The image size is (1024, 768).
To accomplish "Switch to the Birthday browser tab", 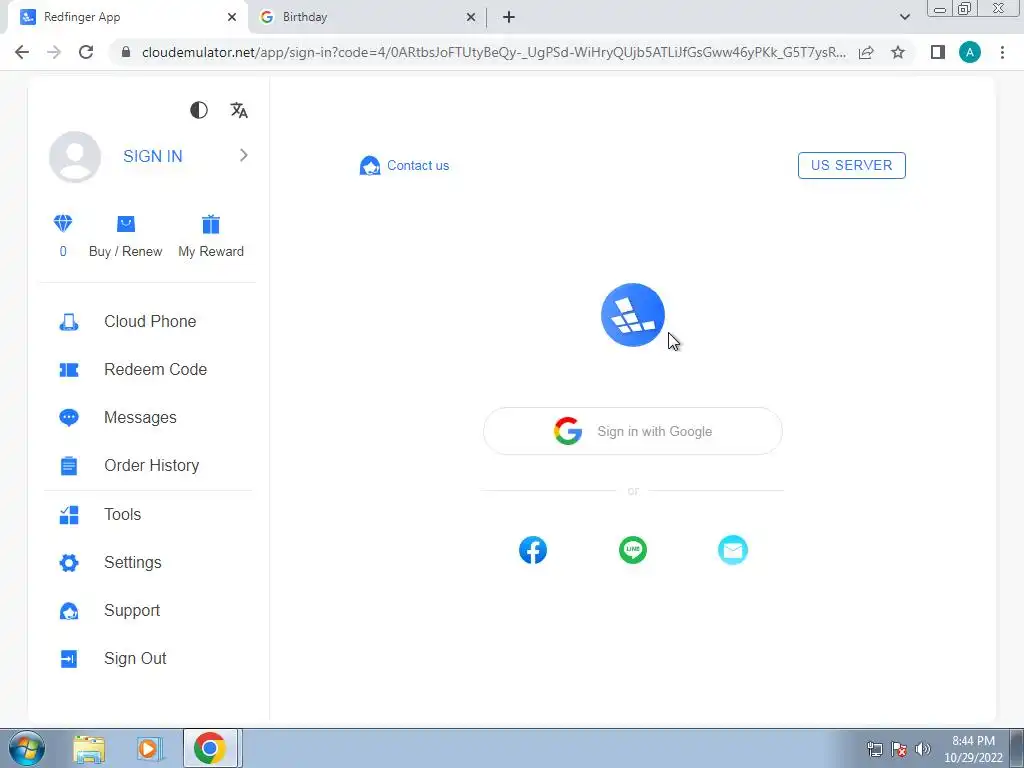I will click(x=368, y=17).
